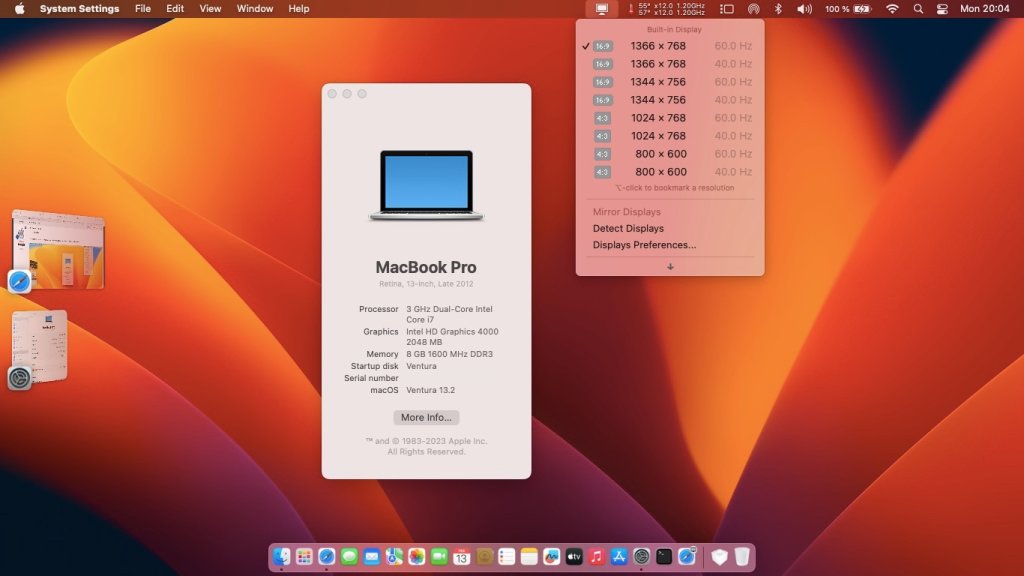
Task: Click the Photos icon in the Dock
Action: (x=416, y=557)
